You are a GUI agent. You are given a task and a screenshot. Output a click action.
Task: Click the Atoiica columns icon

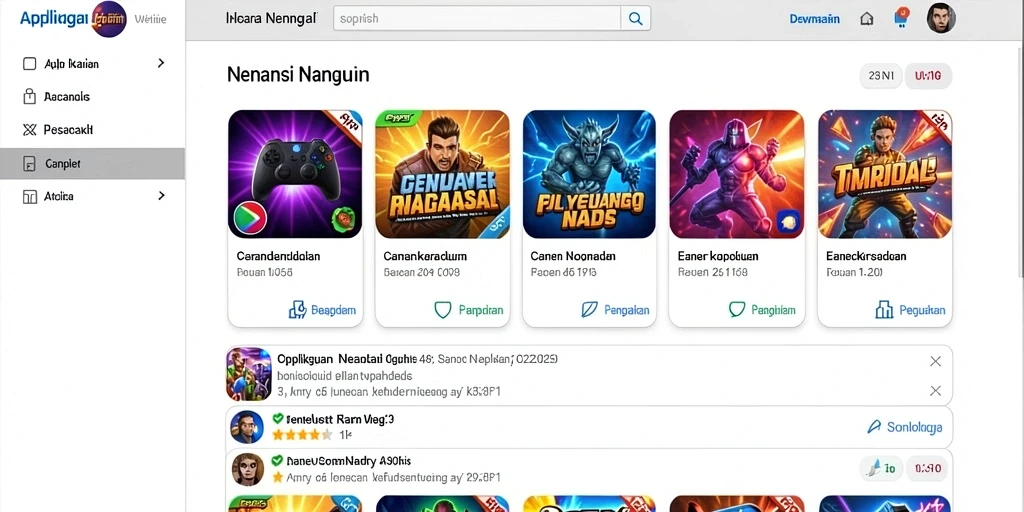point(29,196)
